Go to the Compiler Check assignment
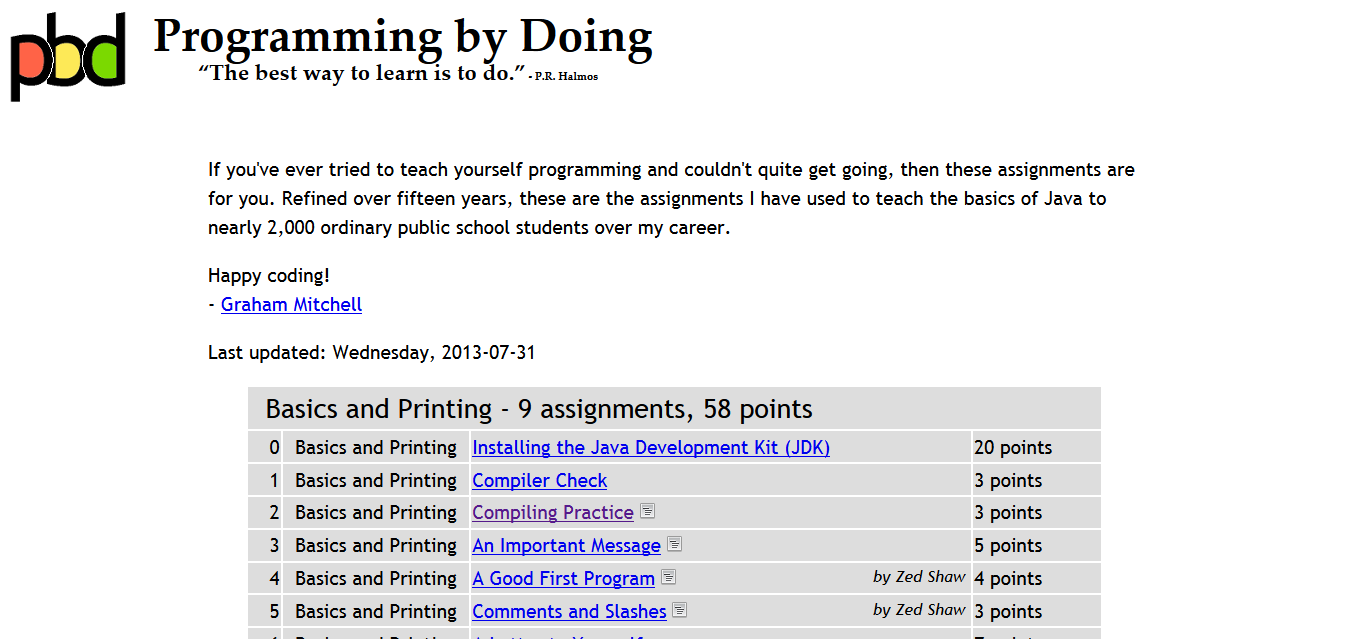Viewport: 1349px width, 639px height. [539, 480]
